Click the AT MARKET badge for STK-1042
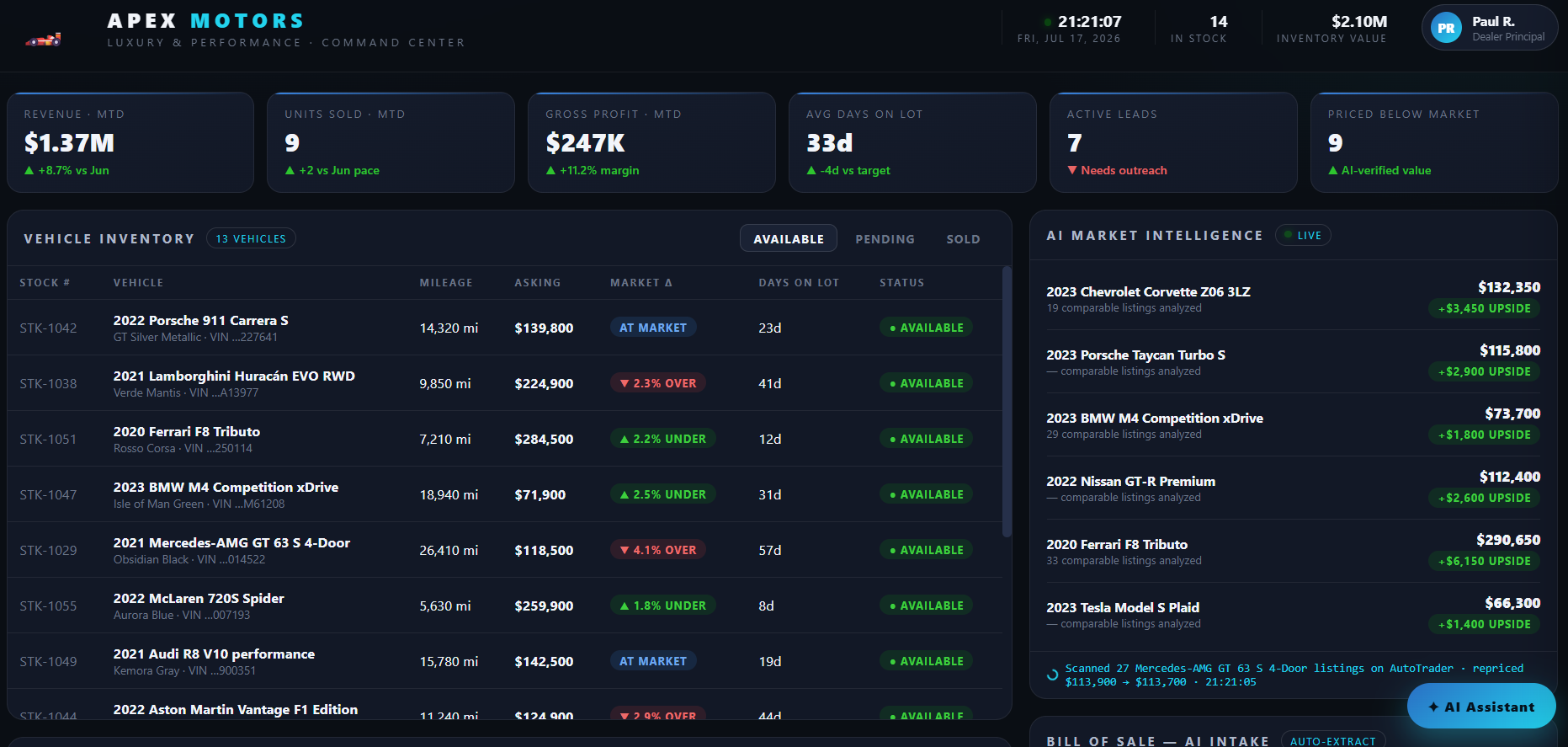The width and height of the screenshot is (1568, 747). pyautogui.click(x=653, y=328)
